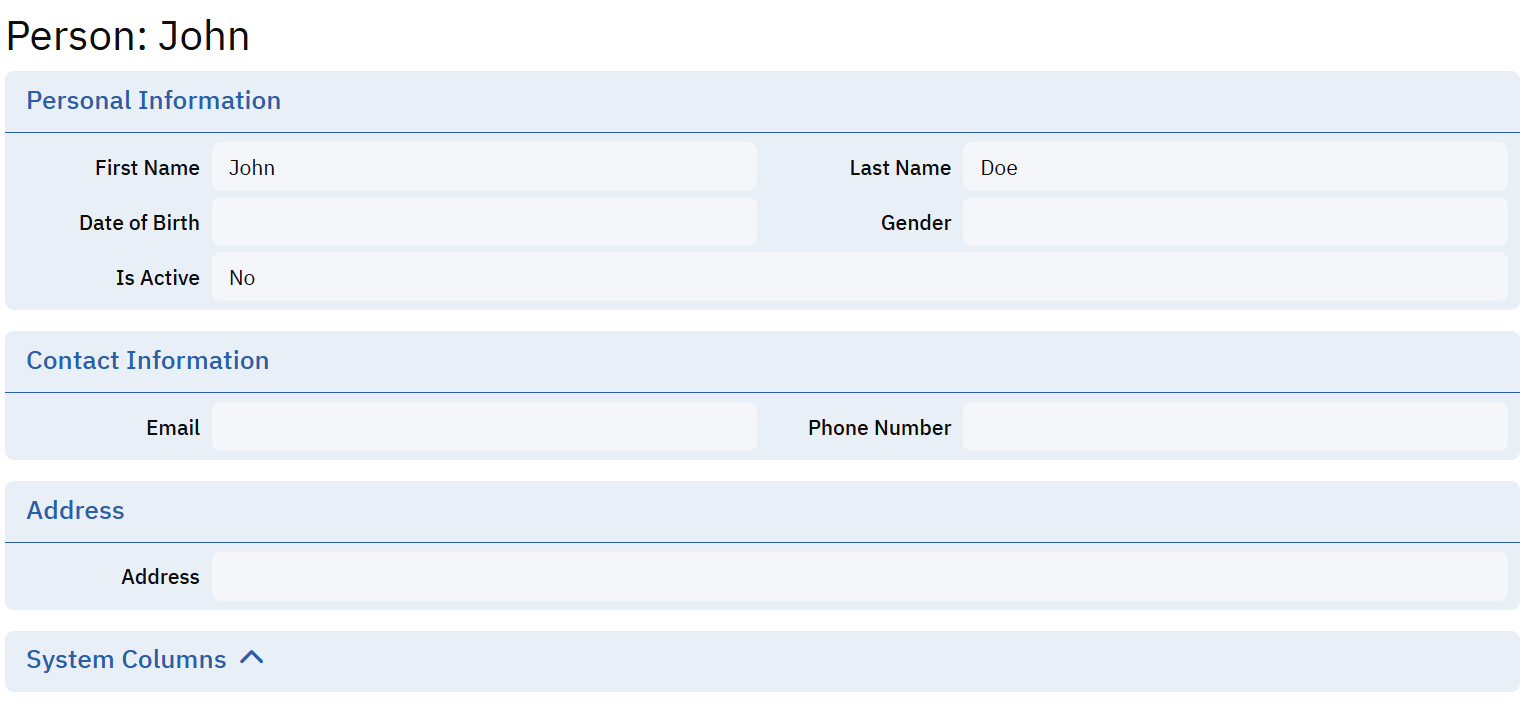Click the Is Active value showing No

pyautogui.click(x=858, y=277)
